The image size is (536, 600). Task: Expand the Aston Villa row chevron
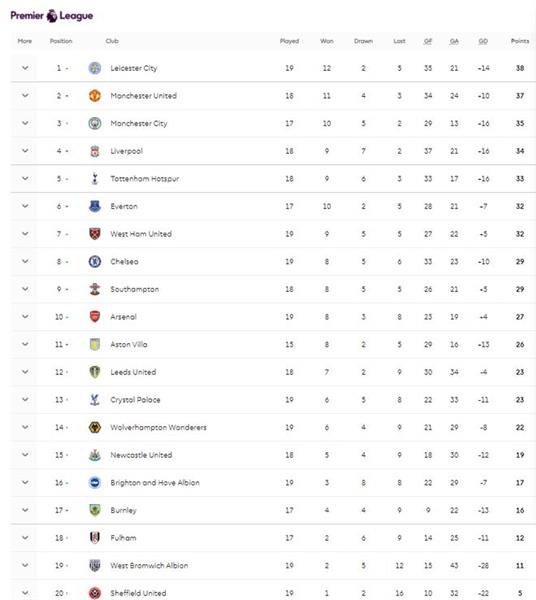click(x=25, y=344)
